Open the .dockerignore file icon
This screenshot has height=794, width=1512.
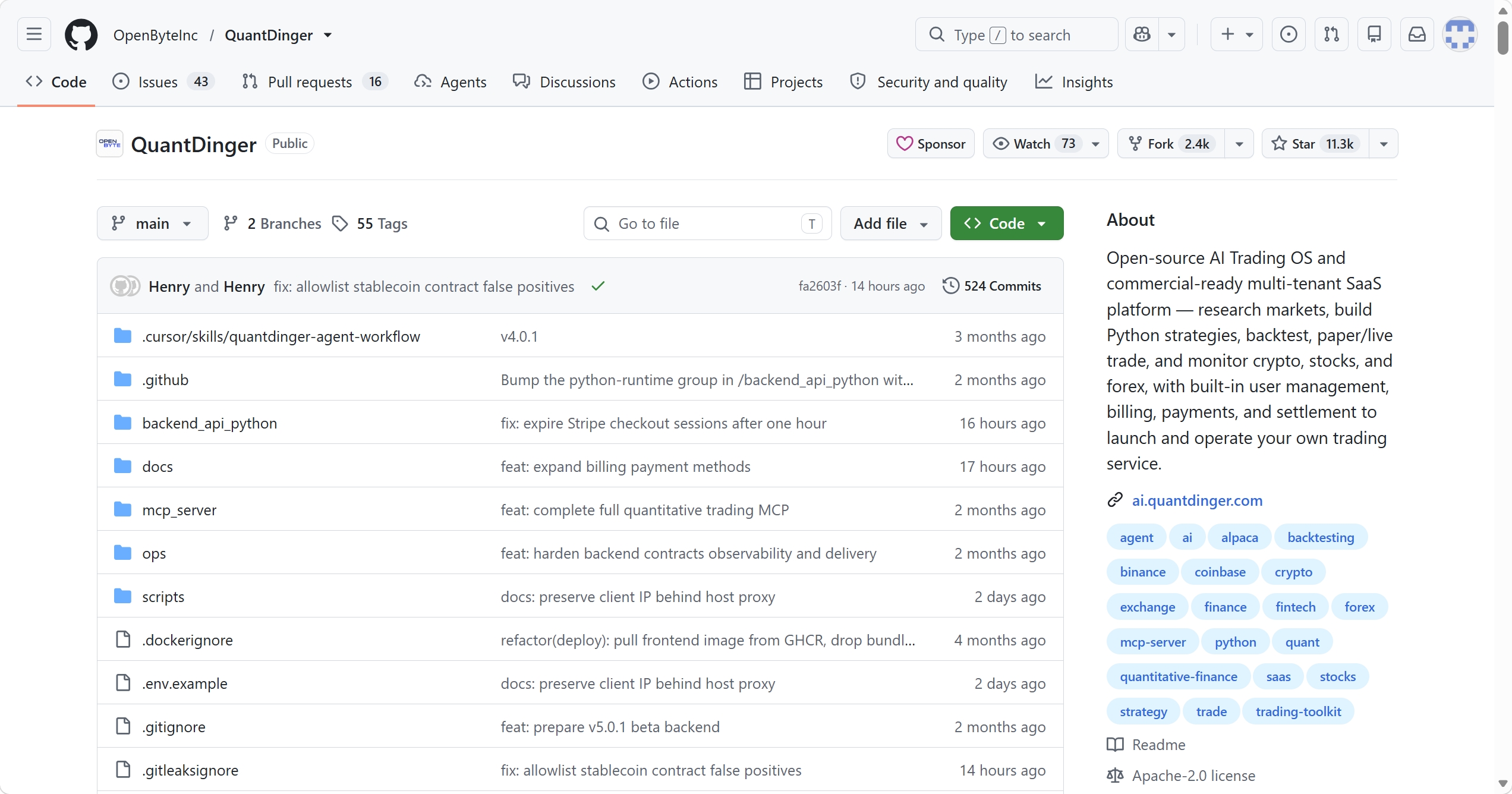click(123, 639)
